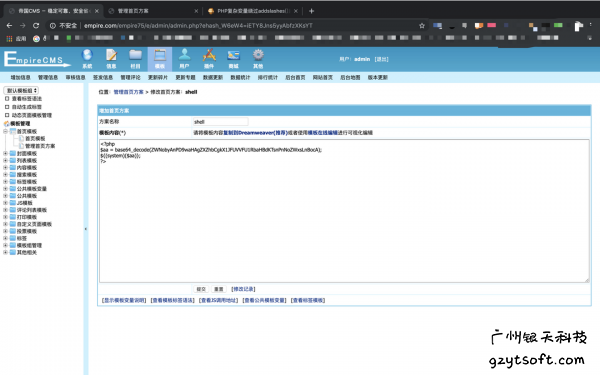Expand the 内容模板 tree node
Screen dimensions: 600x375
(x=6, y=168)
